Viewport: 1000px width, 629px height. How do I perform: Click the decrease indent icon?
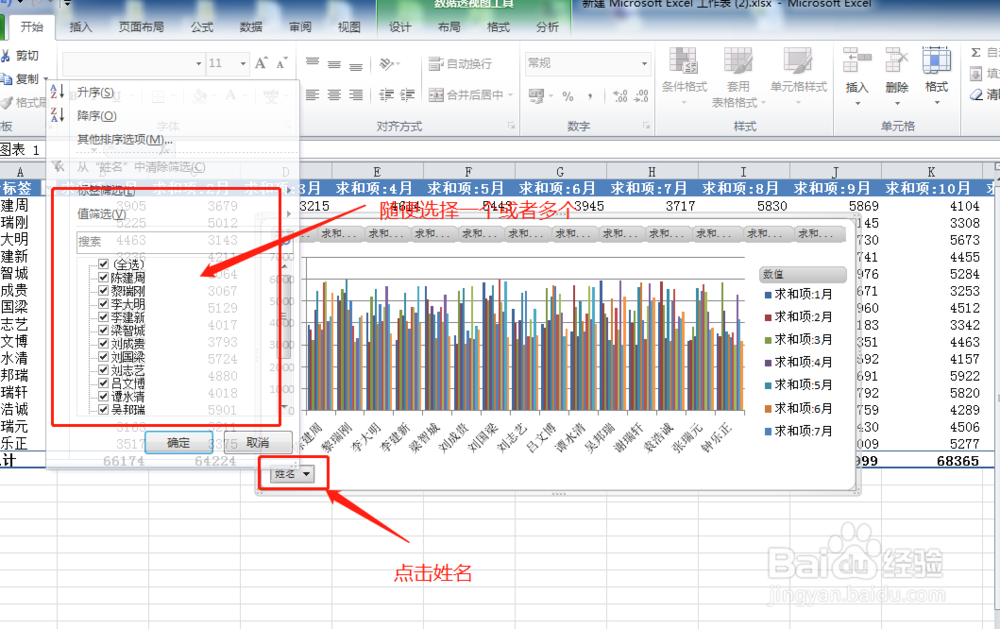coord(386,95)
